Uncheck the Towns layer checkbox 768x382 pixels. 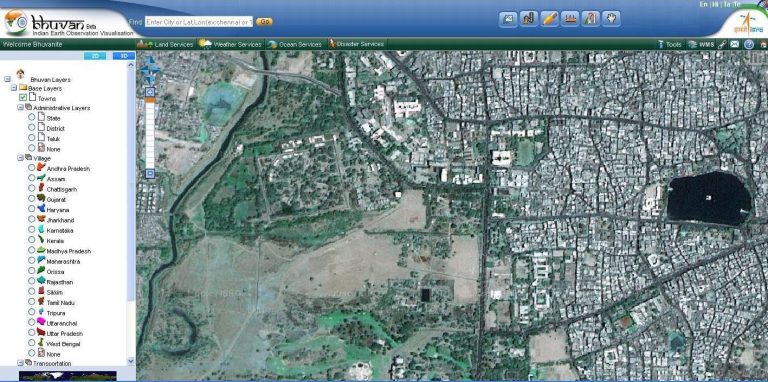pyautogui.click(x=23, y=97)
